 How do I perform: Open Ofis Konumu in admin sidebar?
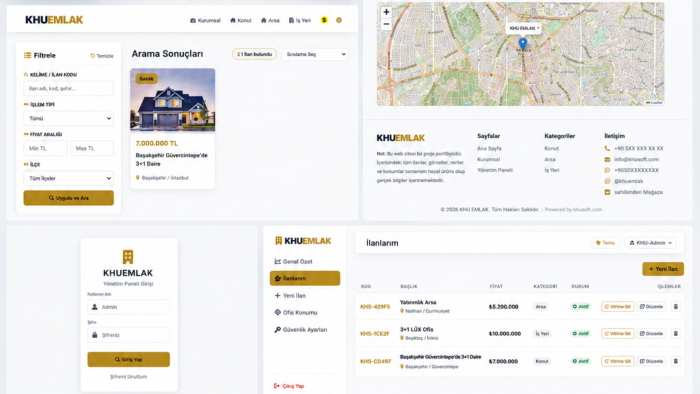(x=296, y=312)
